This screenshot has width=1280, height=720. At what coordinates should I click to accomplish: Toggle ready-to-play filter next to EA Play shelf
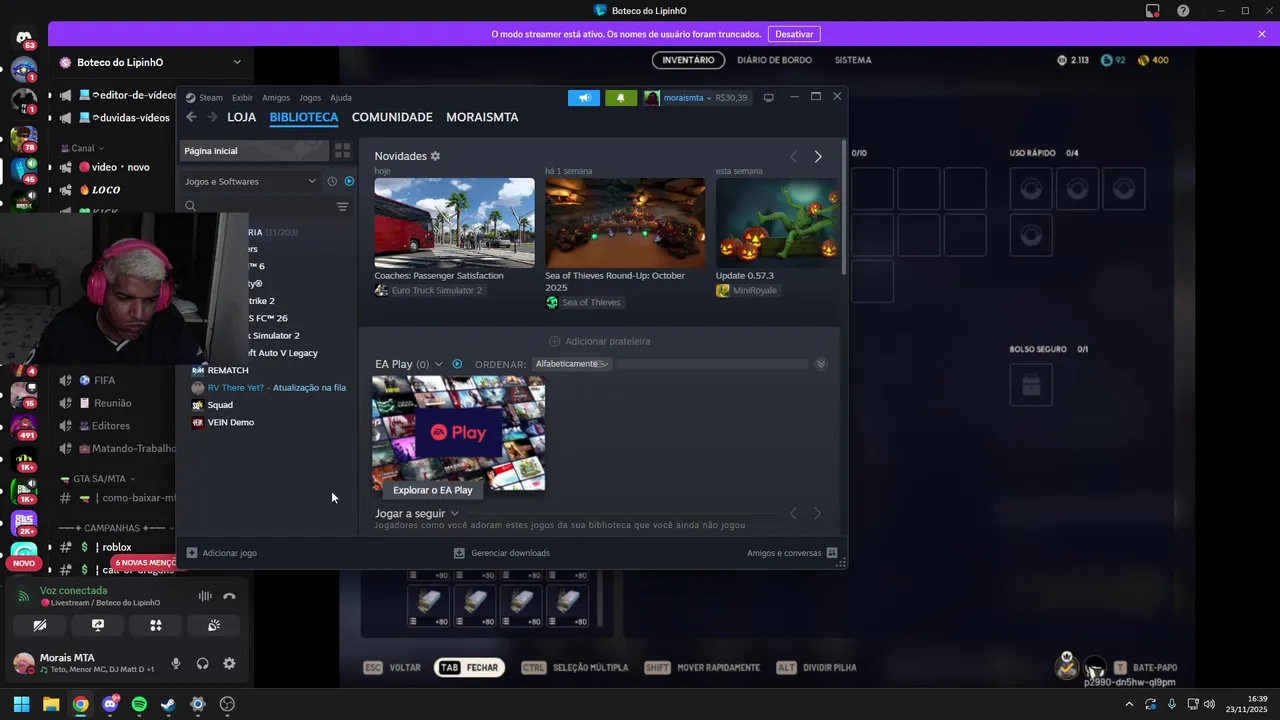click(x=457, y=364)
